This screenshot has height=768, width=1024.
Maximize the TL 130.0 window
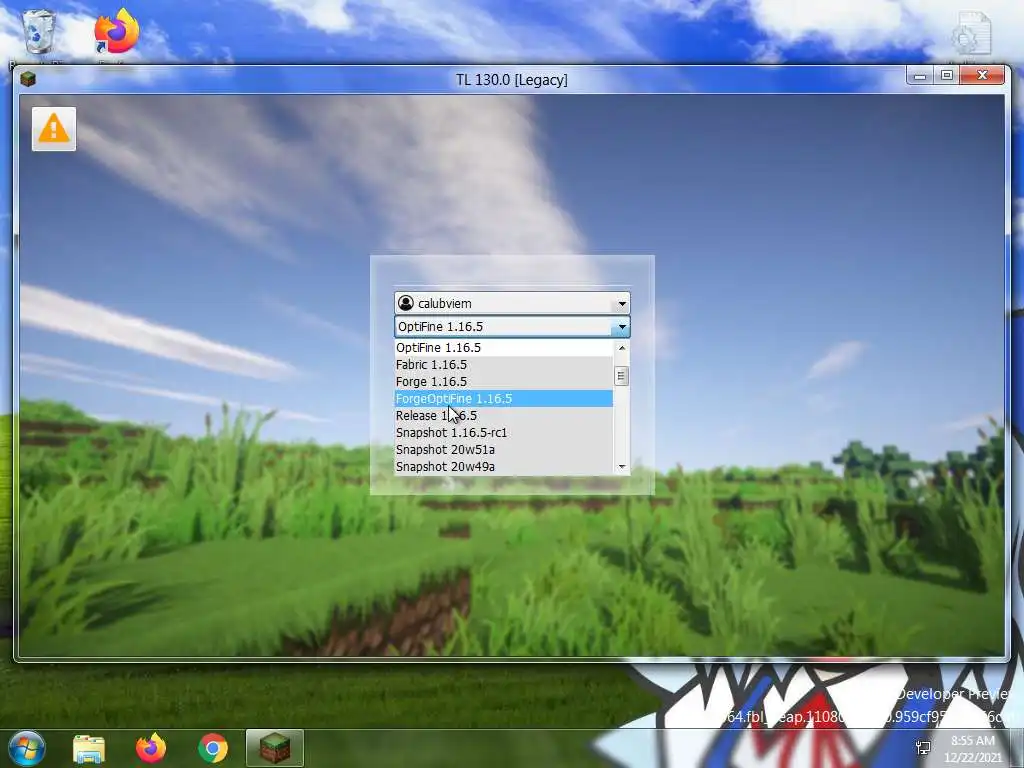tap(947, 76)
